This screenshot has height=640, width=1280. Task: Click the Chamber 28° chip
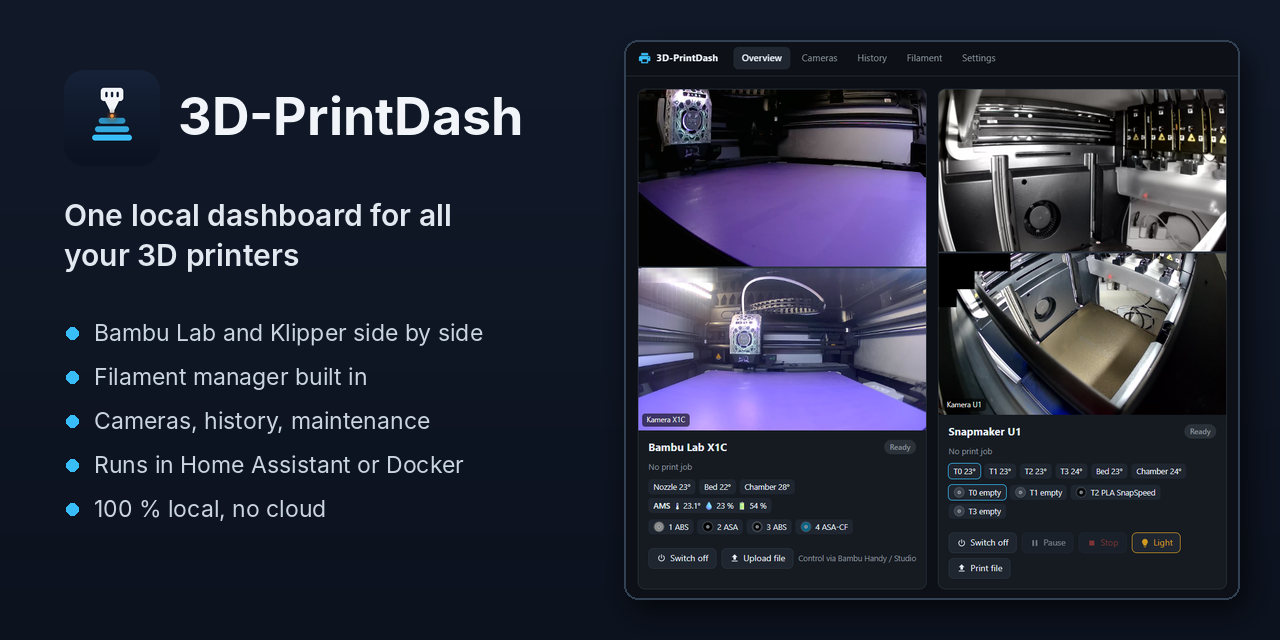point(767,487)
